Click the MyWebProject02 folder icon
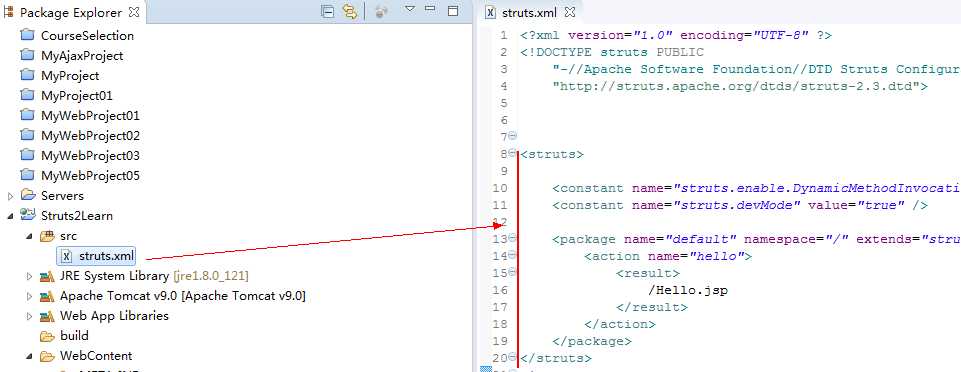 [27, 135]
